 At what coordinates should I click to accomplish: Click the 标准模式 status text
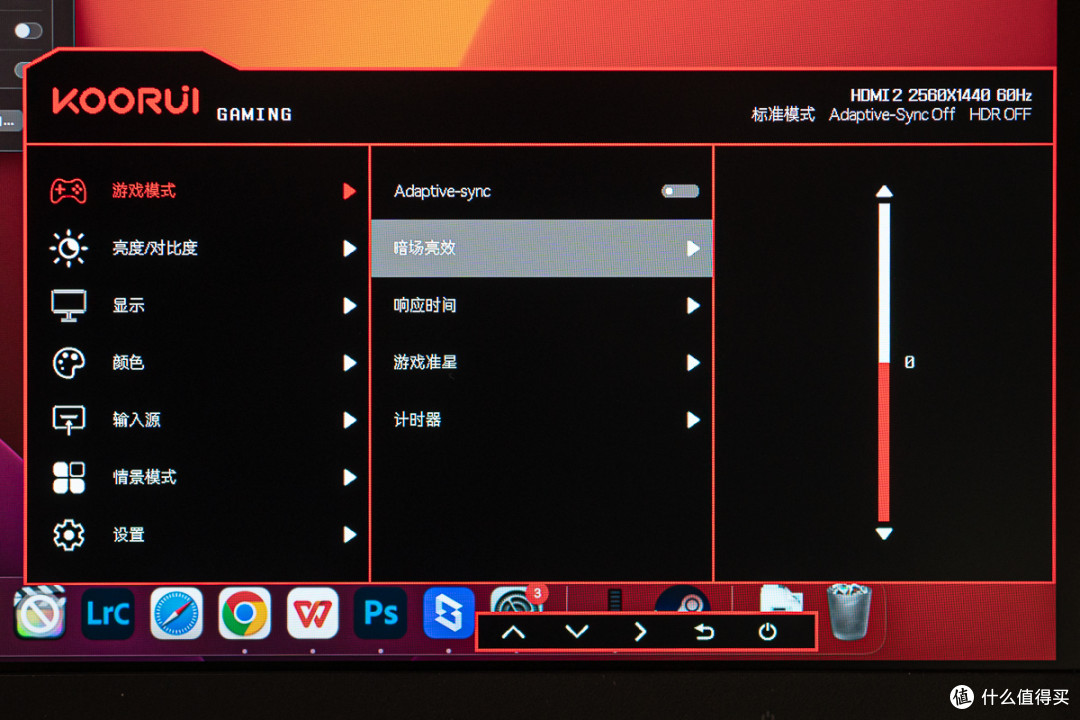[x=783, y=114]
